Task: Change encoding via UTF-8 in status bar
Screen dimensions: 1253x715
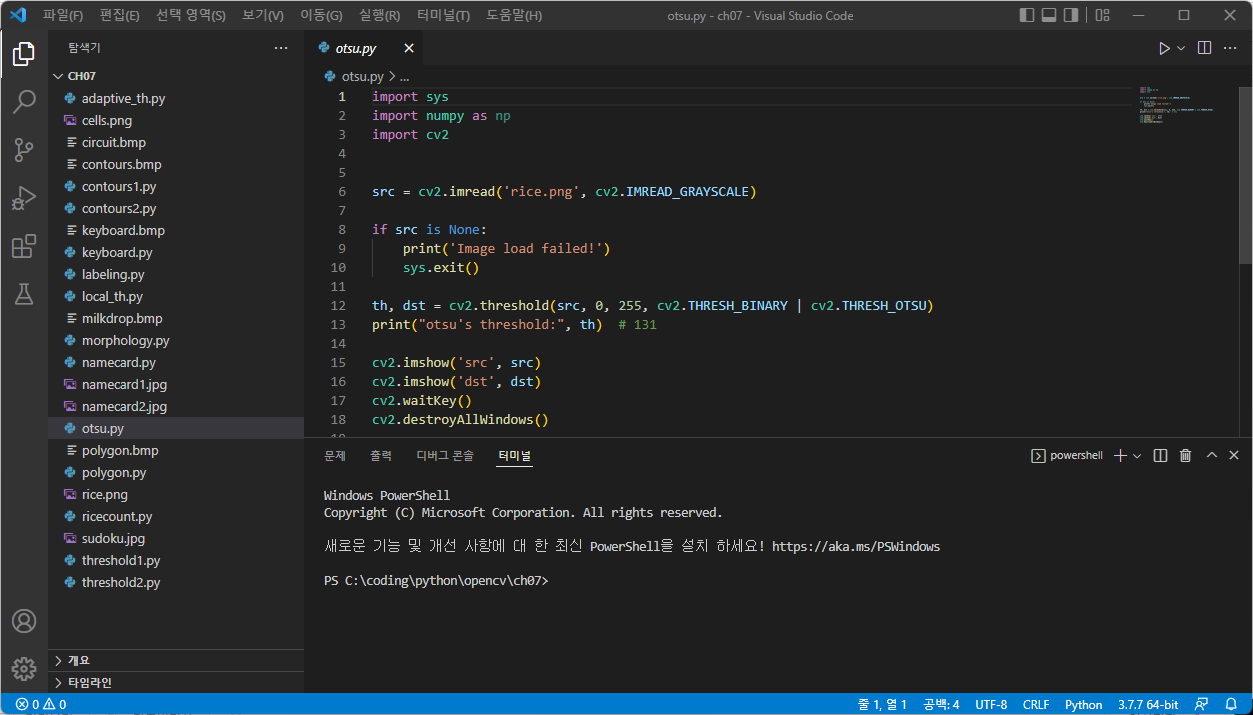Action: point(991,704)
